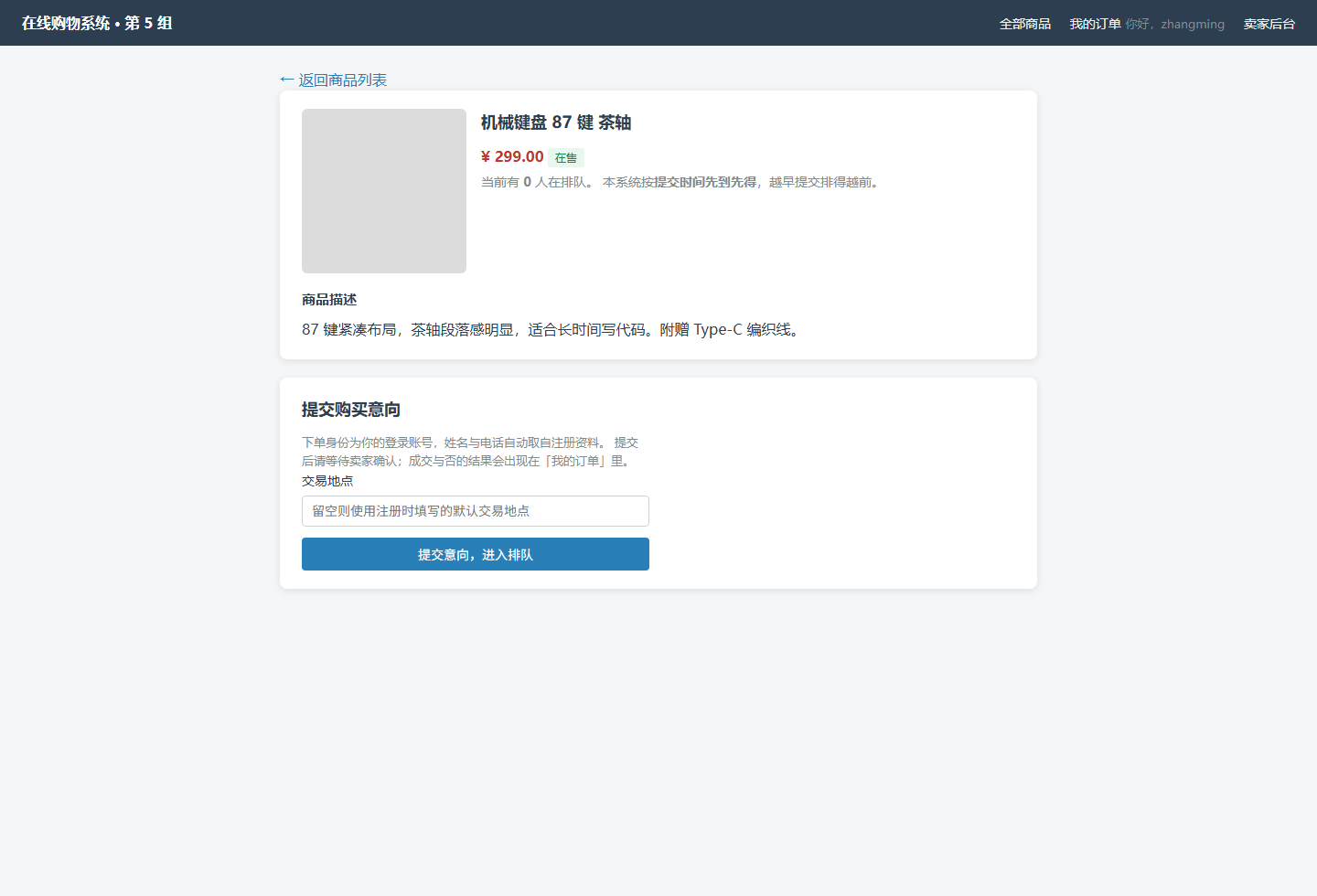This screenshot has height=896, width=1317.
Task: Click the 交易地点 field label
Action: [x=327, y=481]
